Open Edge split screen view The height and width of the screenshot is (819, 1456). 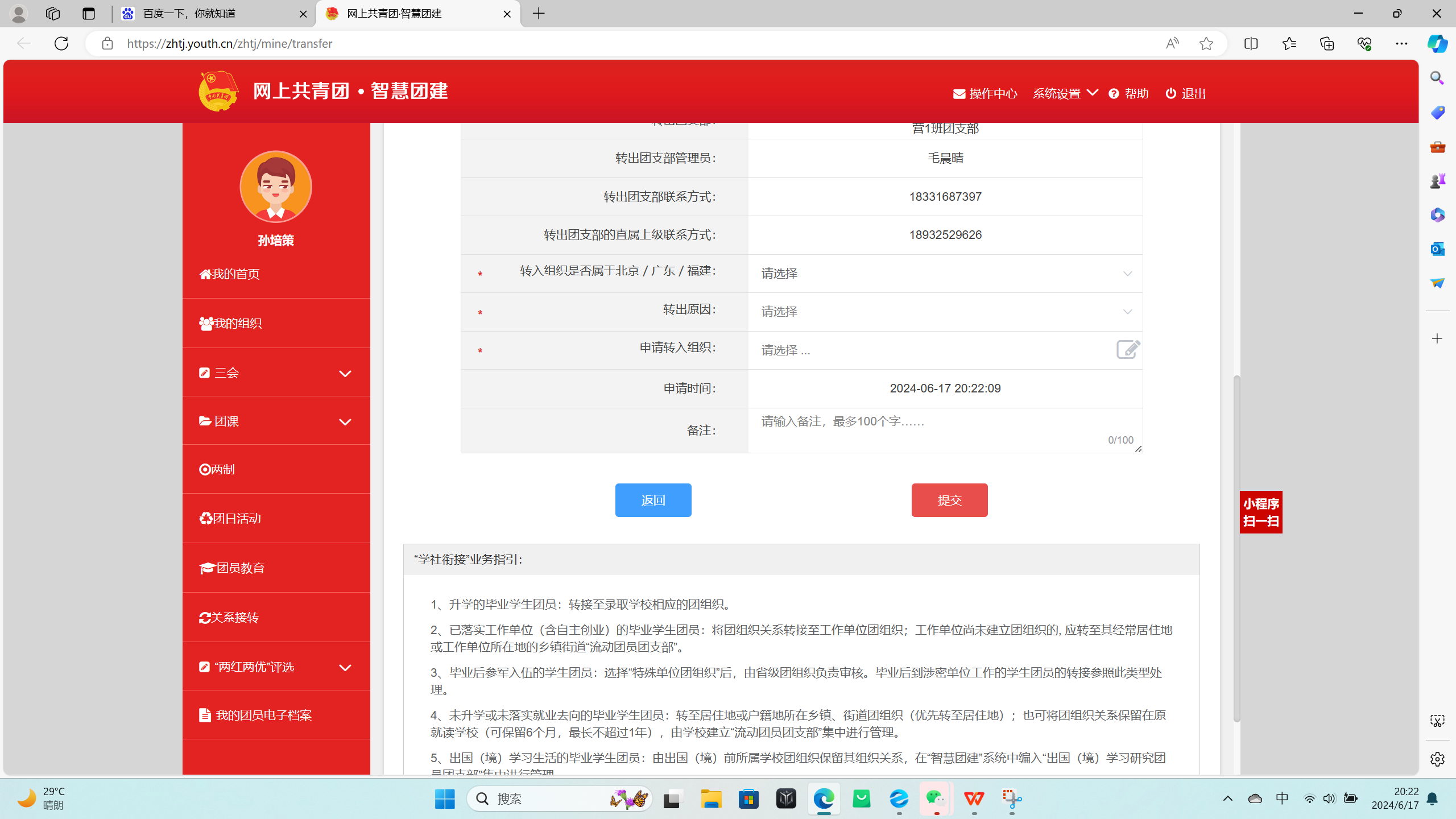tap(1251, 43)
